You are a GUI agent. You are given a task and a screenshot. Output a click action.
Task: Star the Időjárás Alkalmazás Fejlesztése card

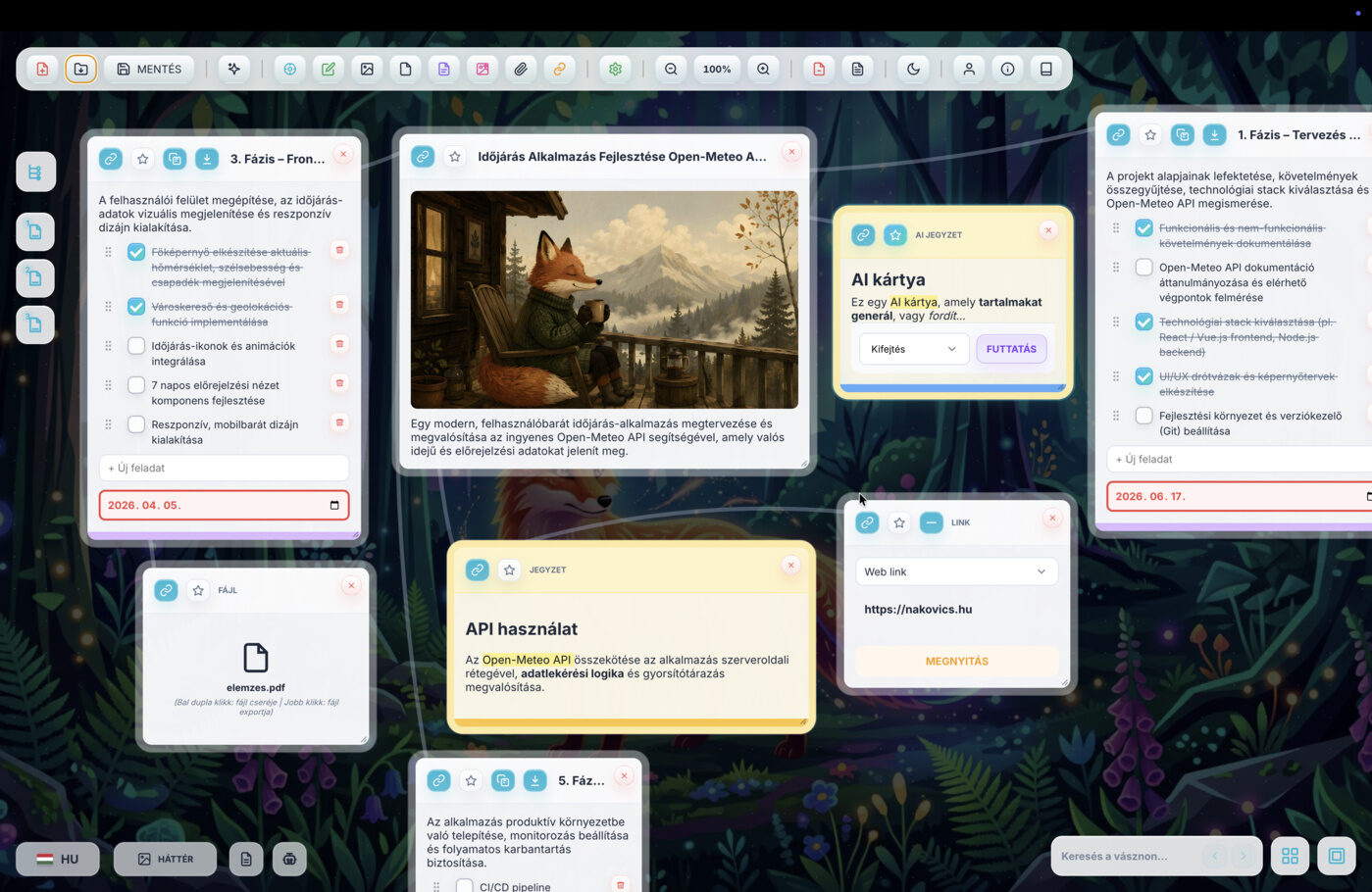click(455, 156)
